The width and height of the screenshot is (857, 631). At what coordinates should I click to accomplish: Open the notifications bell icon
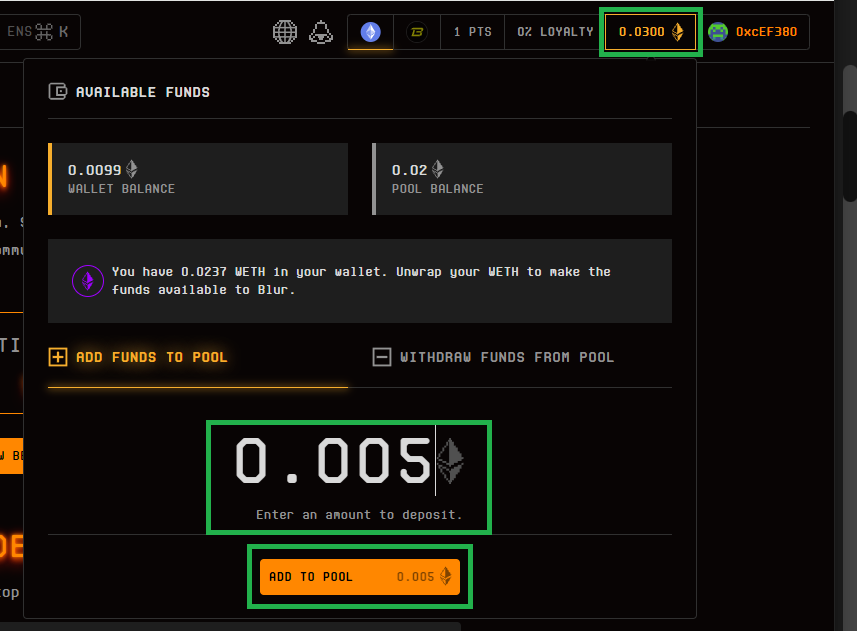pyautogui.click(x=321, y=32)
